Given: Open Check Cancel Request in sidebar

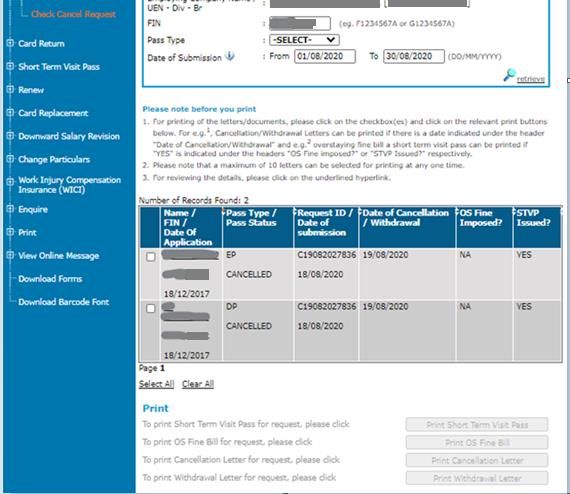Looking at the screenshot, I should (73, 14).
